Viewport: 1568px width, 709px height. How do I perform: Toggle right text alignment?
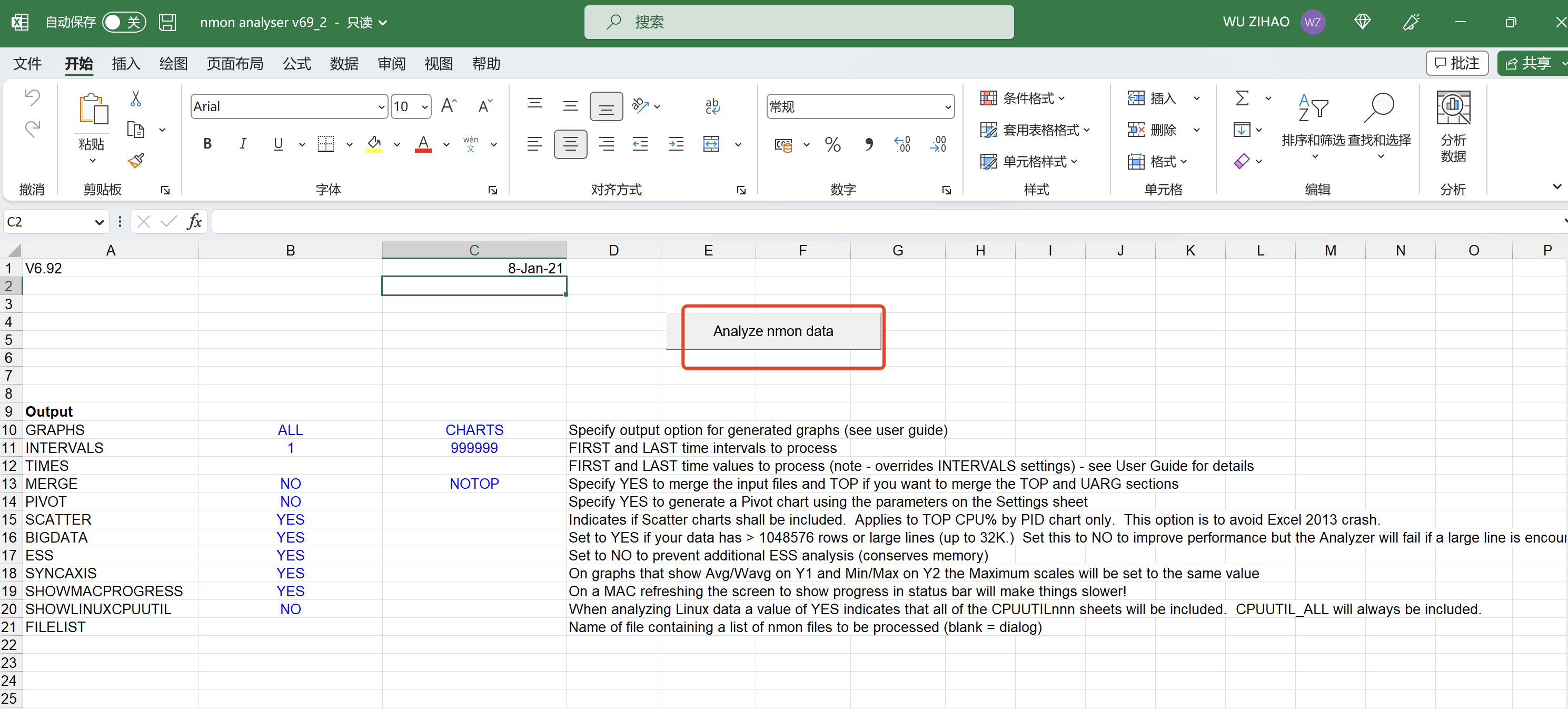(606, 144)
